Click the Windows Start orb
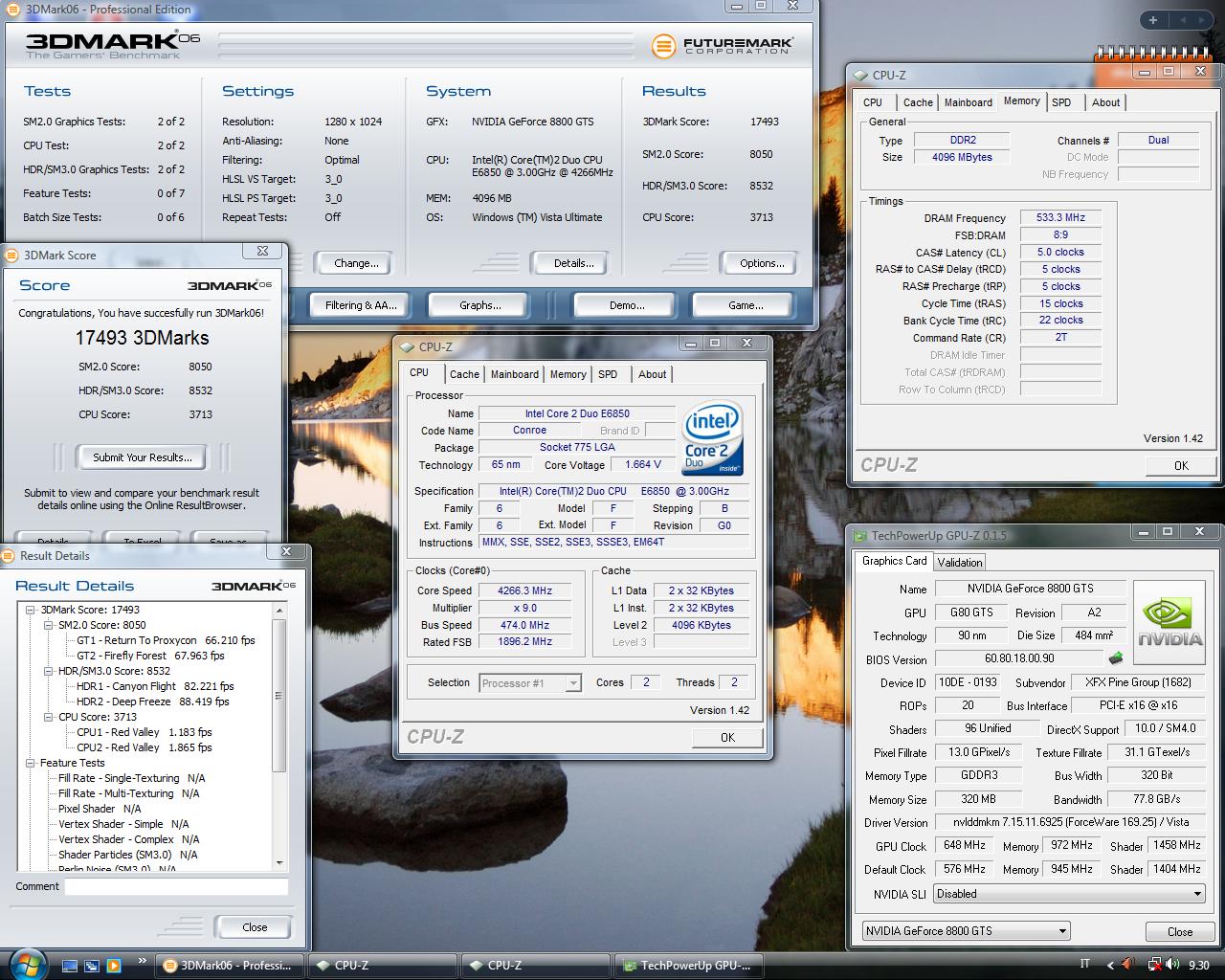 click(27, 963)
